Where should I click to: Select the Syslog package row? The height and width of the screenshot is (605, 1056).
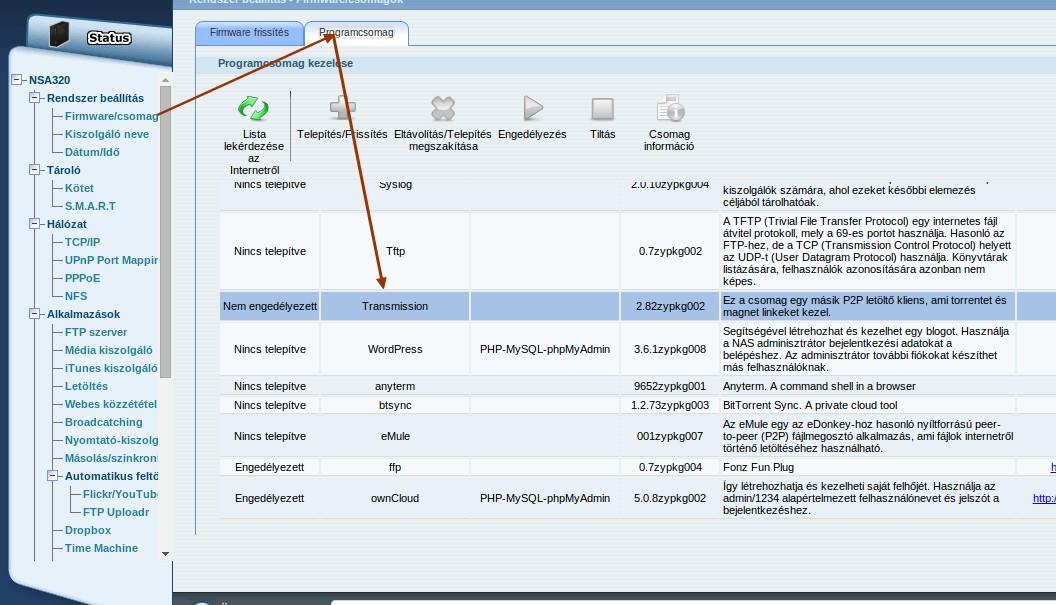[638, 194]
